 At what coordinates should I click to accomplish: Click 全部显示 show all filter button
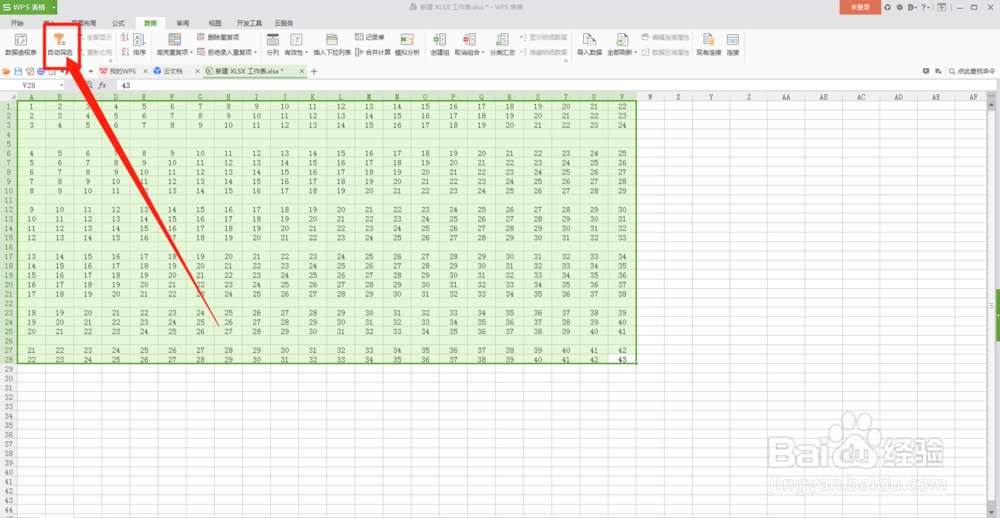pos(95,38)
